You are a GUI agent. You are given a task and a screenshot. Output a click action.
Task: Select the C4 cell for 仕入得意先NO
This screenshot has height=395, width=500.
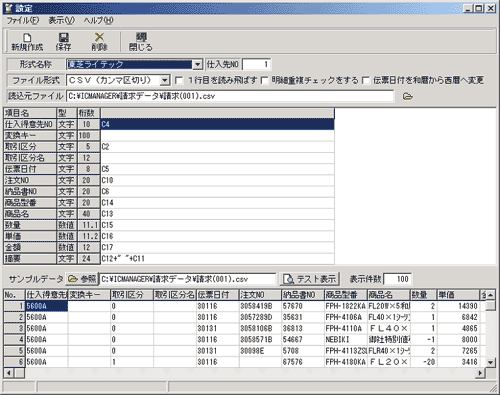(x=217, y=124)
